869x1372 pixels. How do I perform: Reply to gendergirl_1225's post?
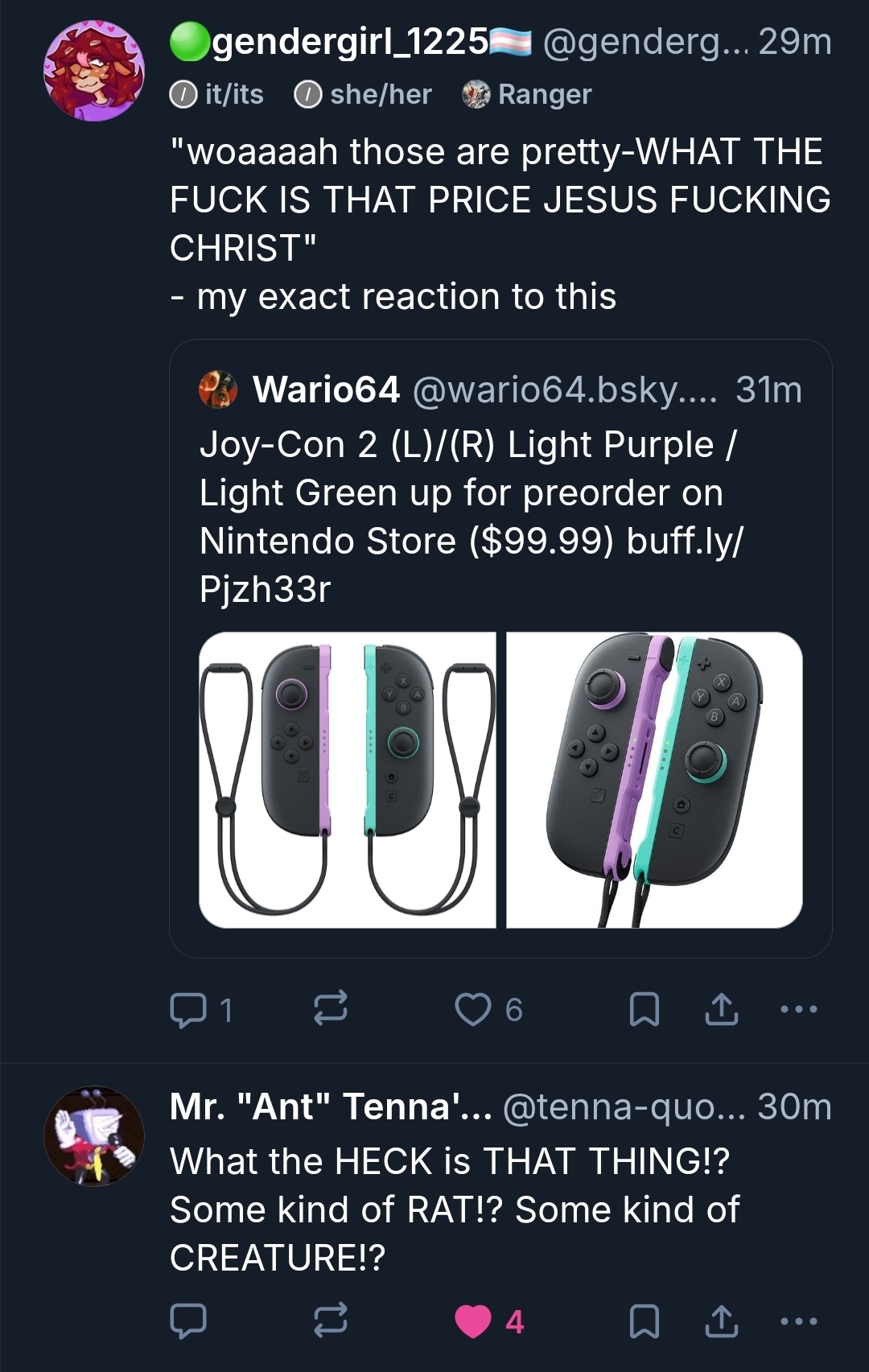(x=188, y=1010)
